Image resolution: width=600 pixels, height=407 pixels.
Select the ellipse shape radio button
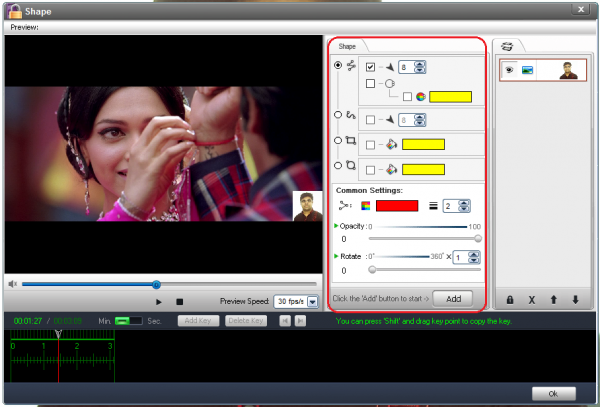tap(338, 165)
